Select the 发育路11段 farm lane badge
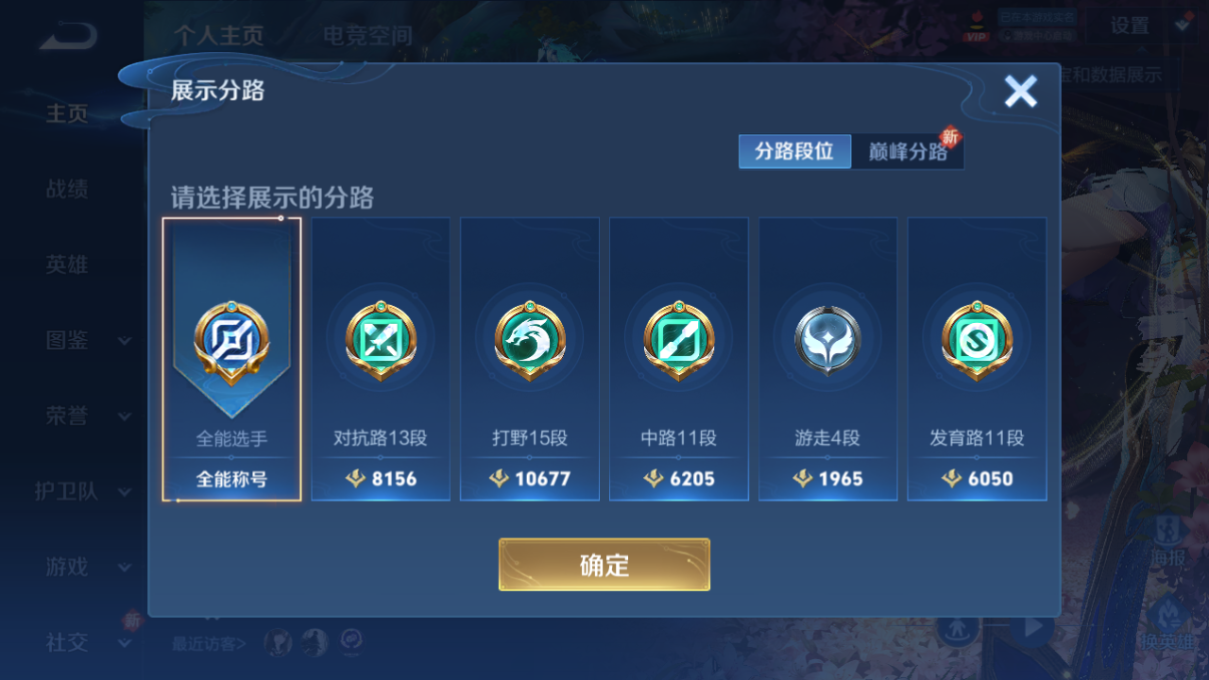 pos(977,340)
